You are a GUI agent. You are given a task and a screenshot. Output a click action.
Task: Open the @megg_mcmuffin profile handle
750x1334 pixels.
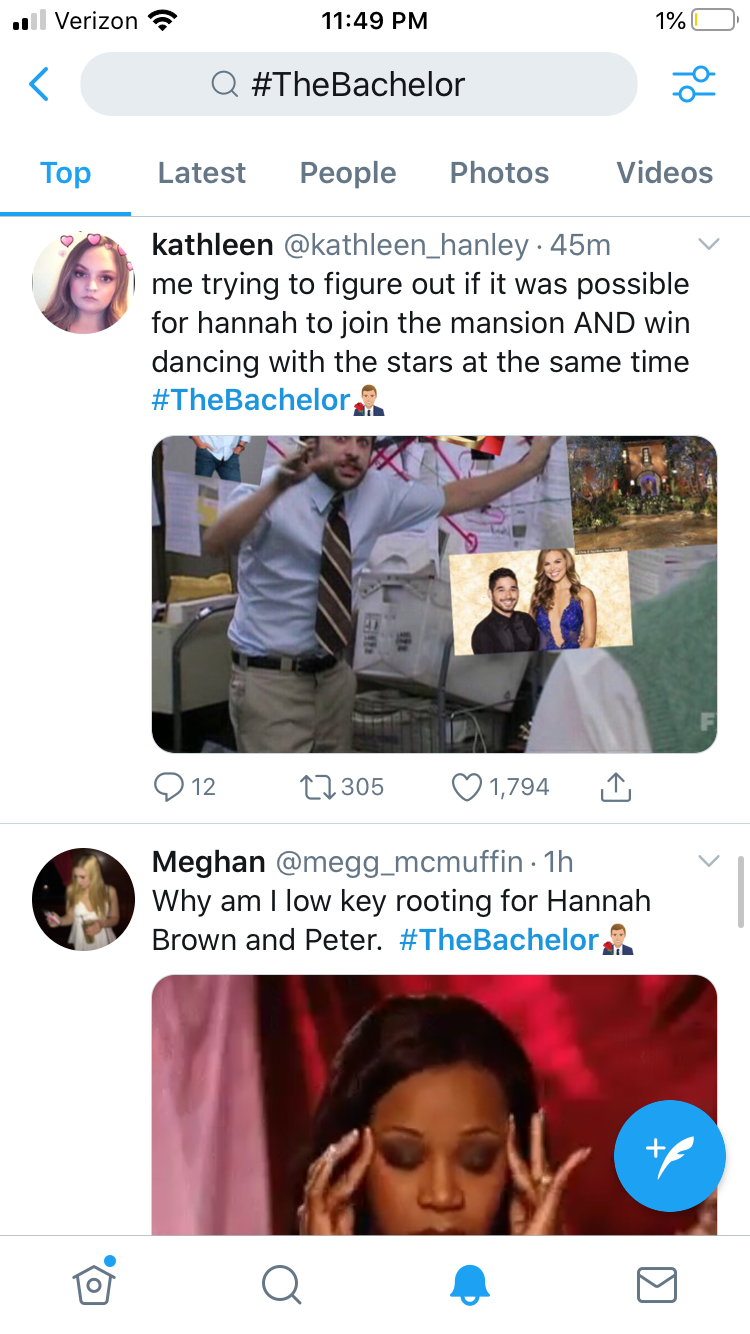coord(398,861)
